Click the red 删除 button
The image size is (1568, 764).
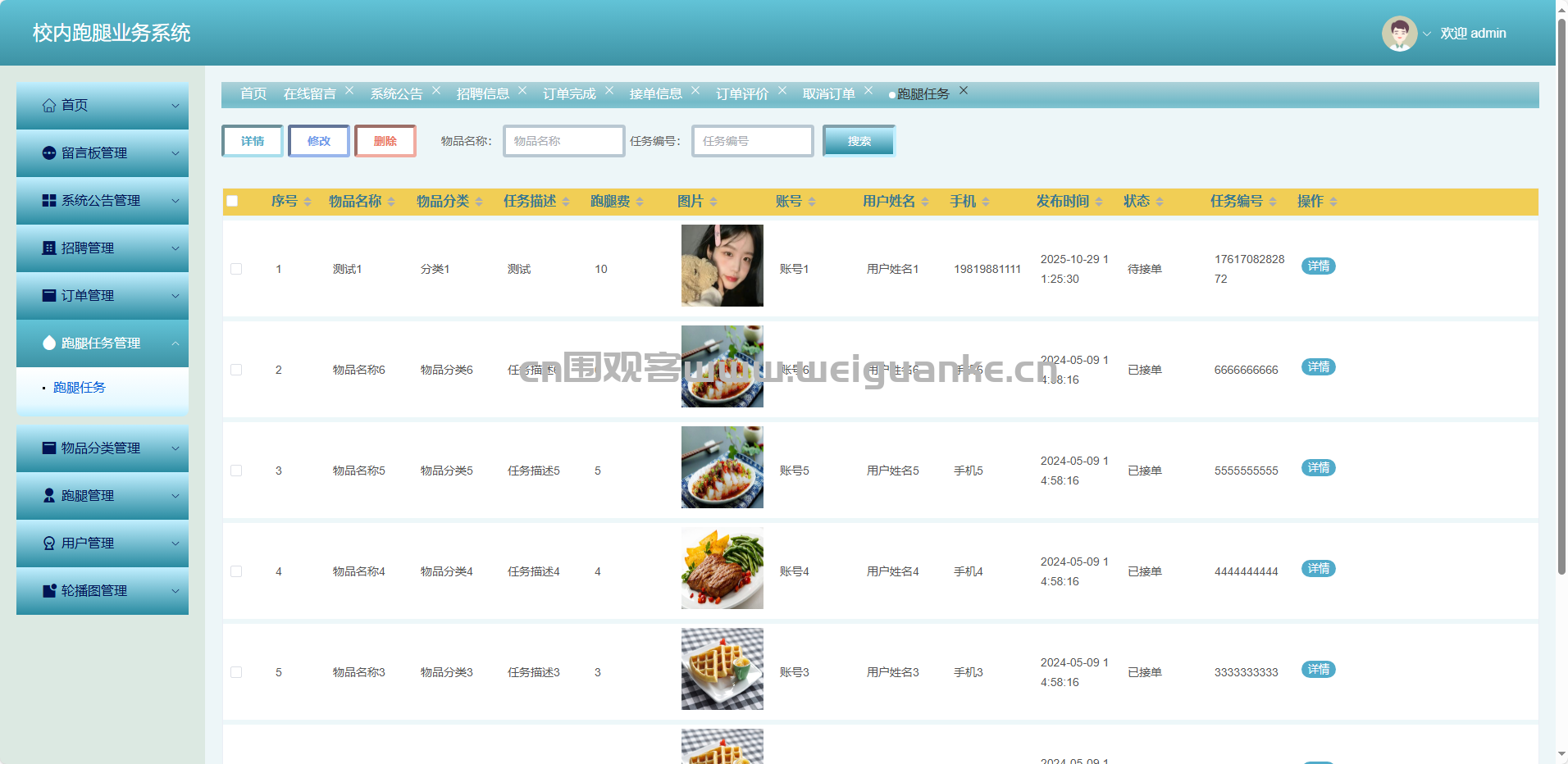pos(385,141)
